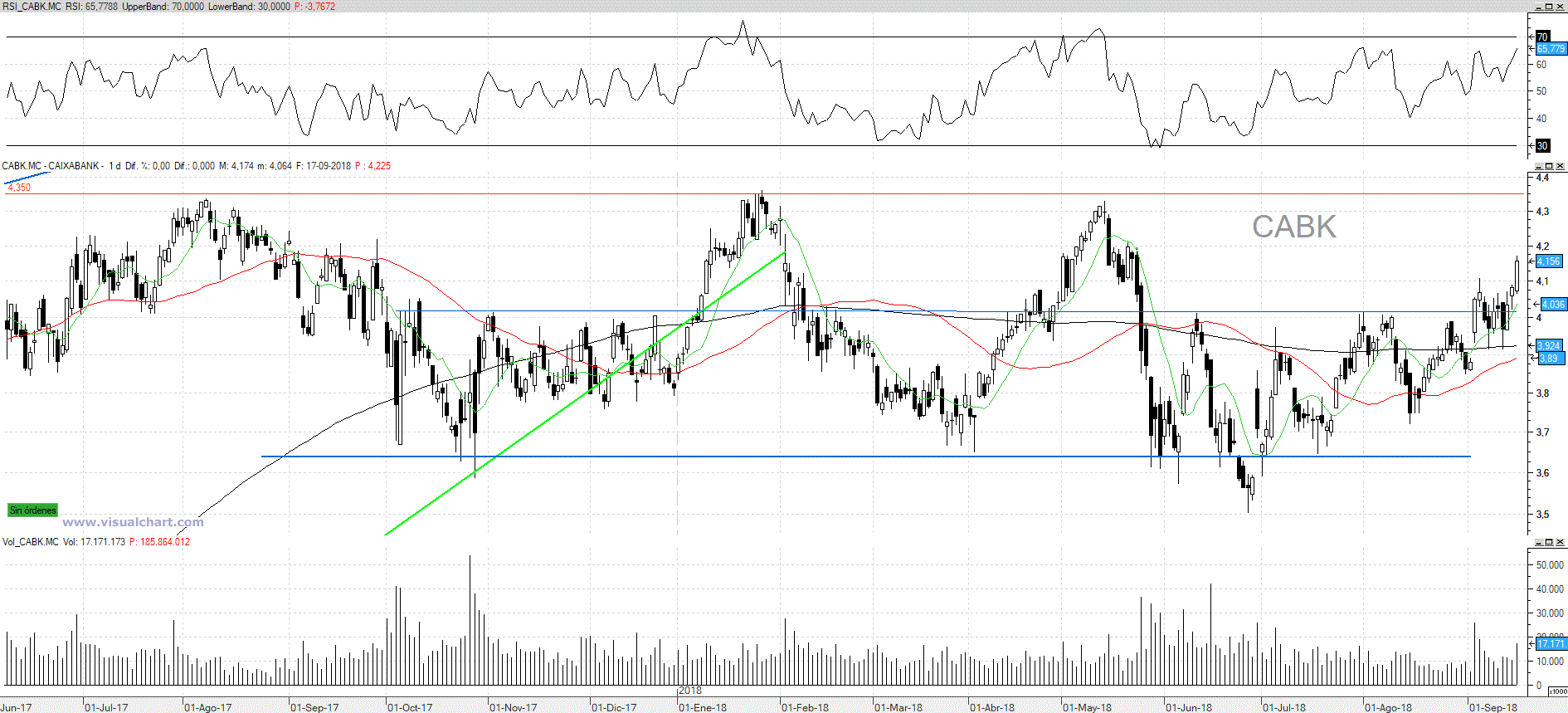Image resolution: width=1568 pixels, height=713 pixels.
Task: Select the RSI lower band marker 30
Action: (x=1543, y=146)
